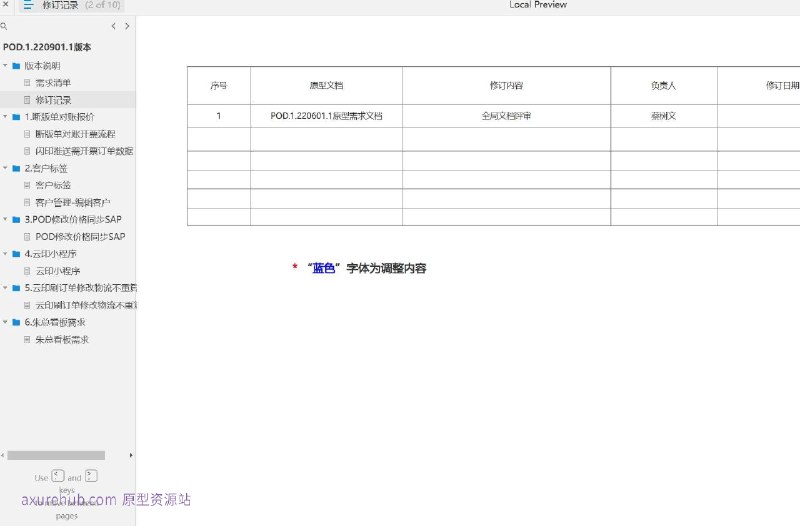Image resolution: width=800 pixels, height=526 pixels.
Task: Click the page icon beside 闪印推送需开票订单数据
Action: click(27, 151)
